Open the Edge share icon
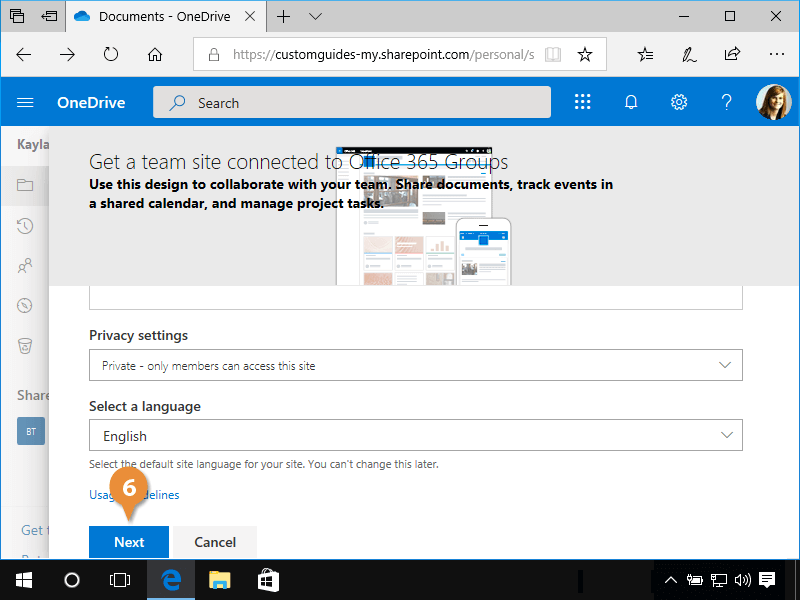This screenshot has width=800, height=600. click(x=732, y=54)
